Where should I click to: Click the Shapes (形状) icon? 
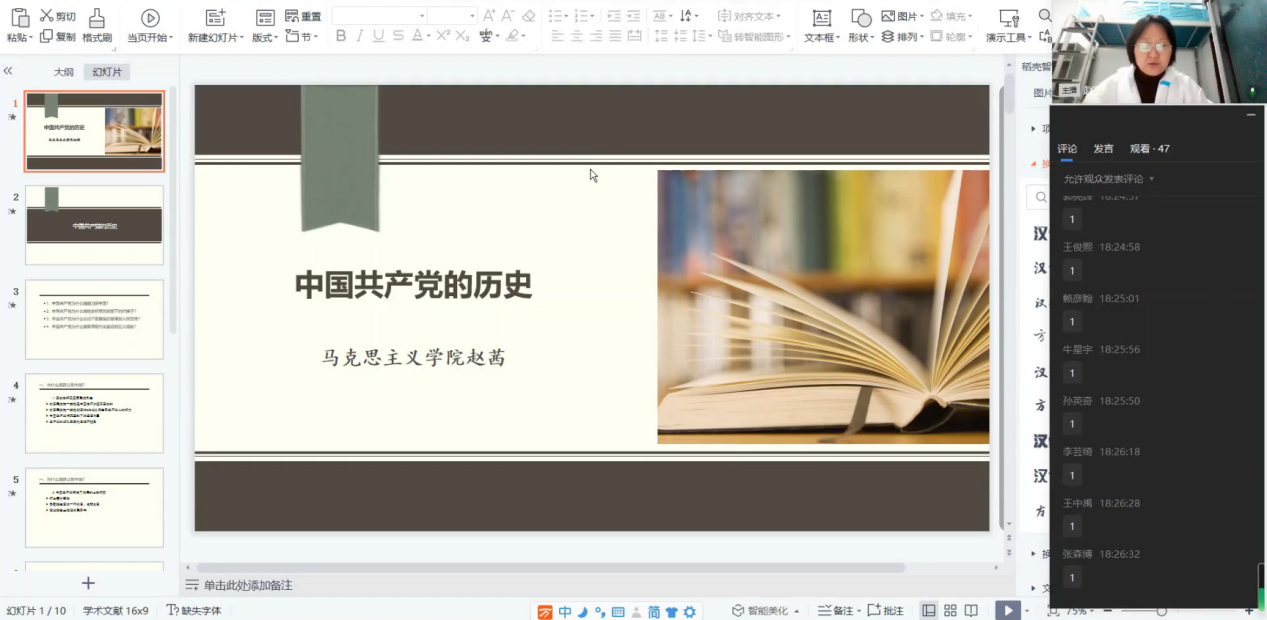(860, 18)
